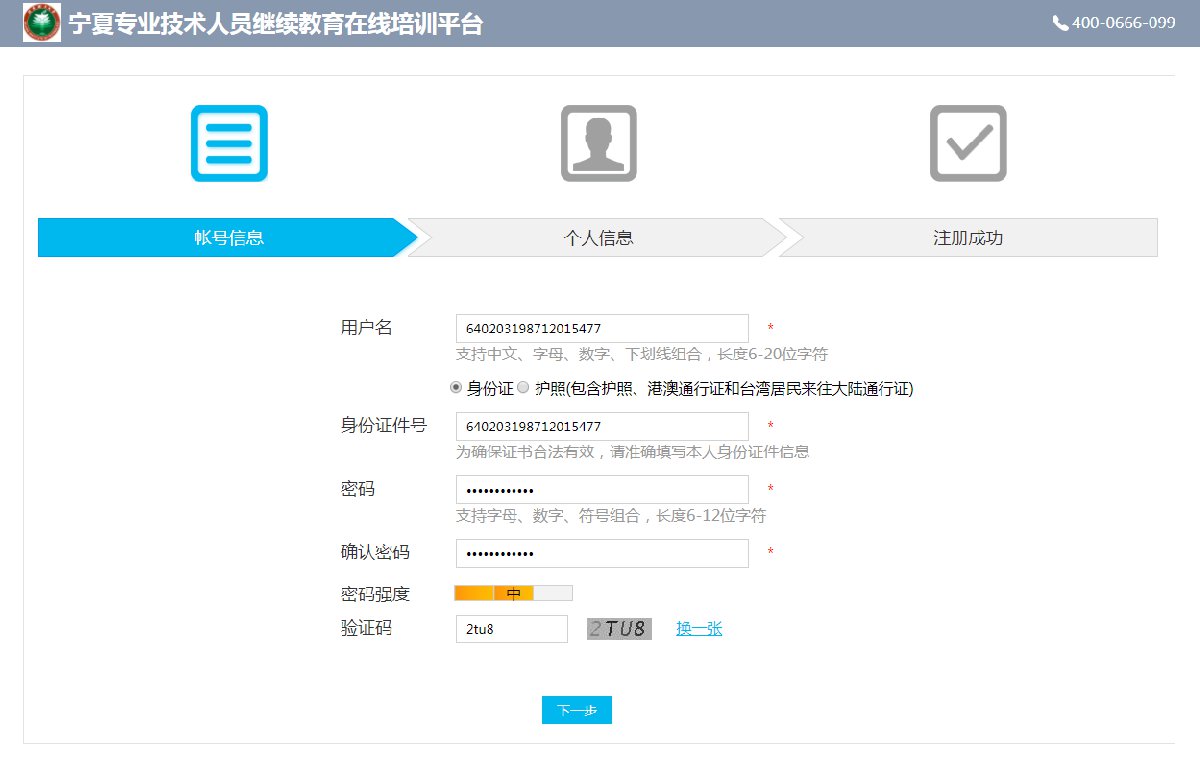Click the 密码 password field
The image size is (1200, 761).
601,490
